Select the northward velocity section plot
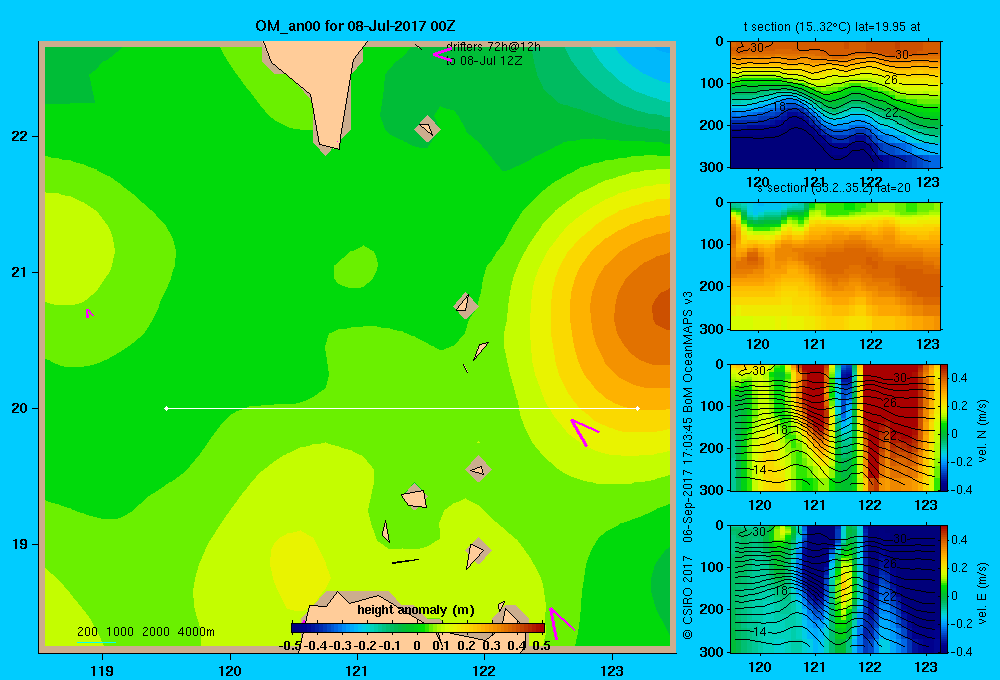This screenshot has width=1000, height=680. point(835,427)
